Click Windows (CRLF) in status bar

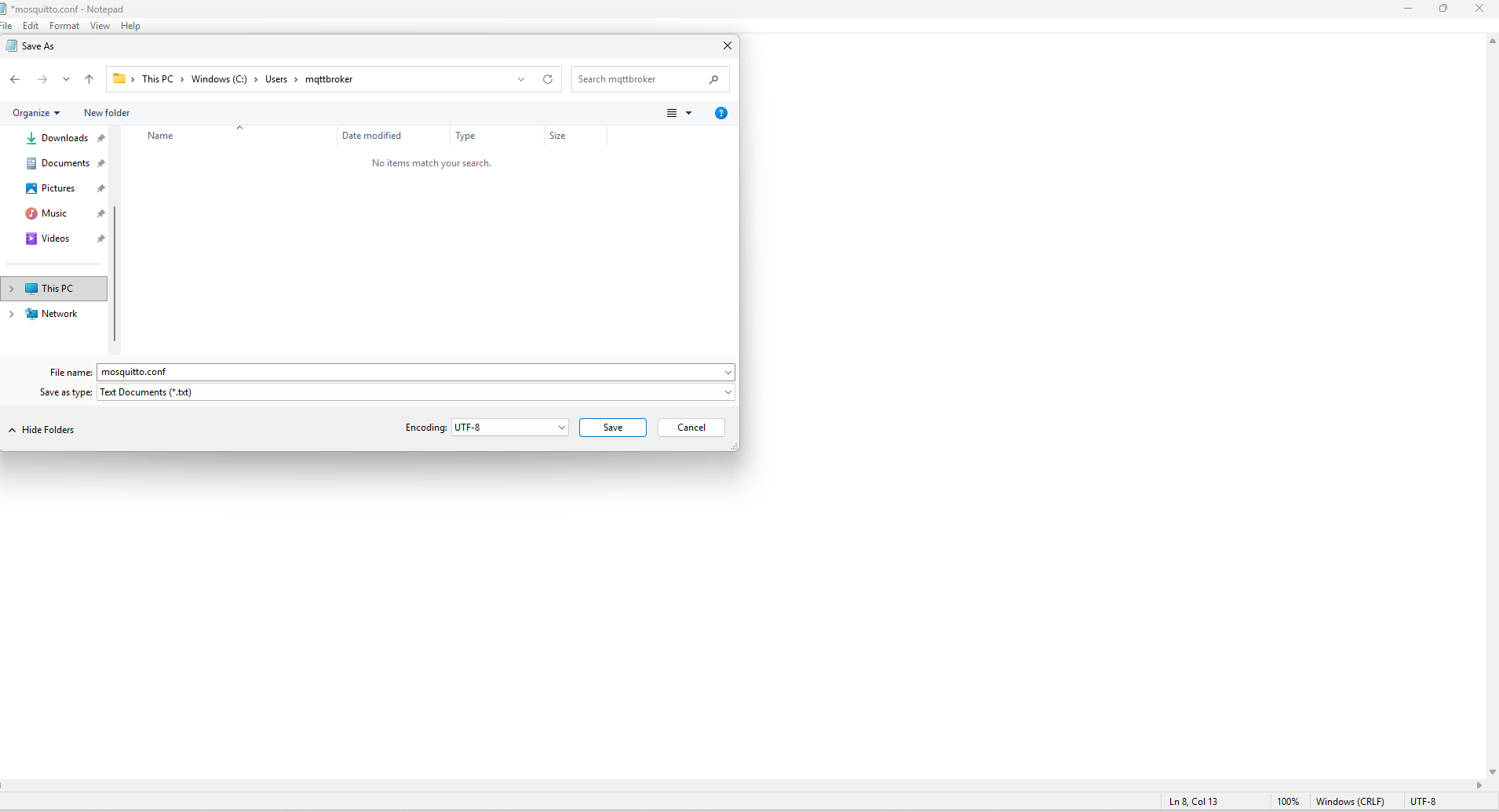point(1350,802)
